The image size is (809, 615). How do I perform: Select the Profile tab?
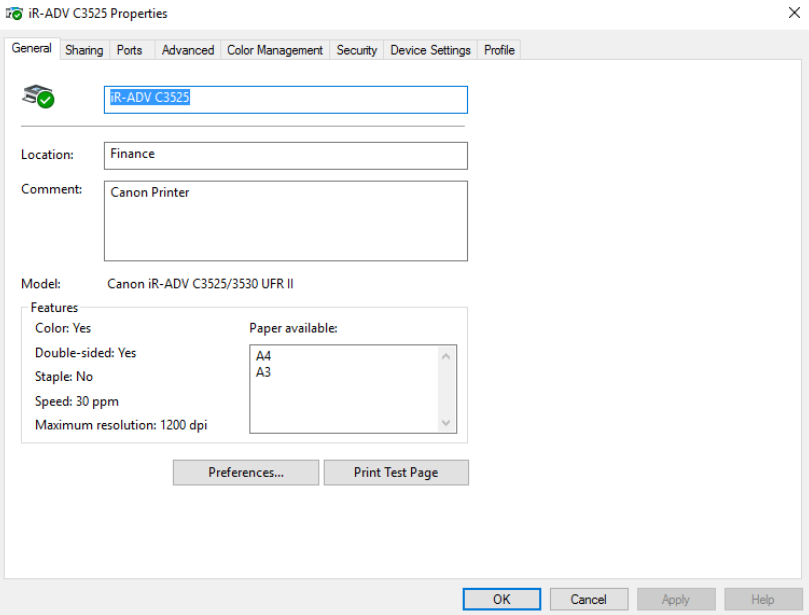click(x=499, y=50)
